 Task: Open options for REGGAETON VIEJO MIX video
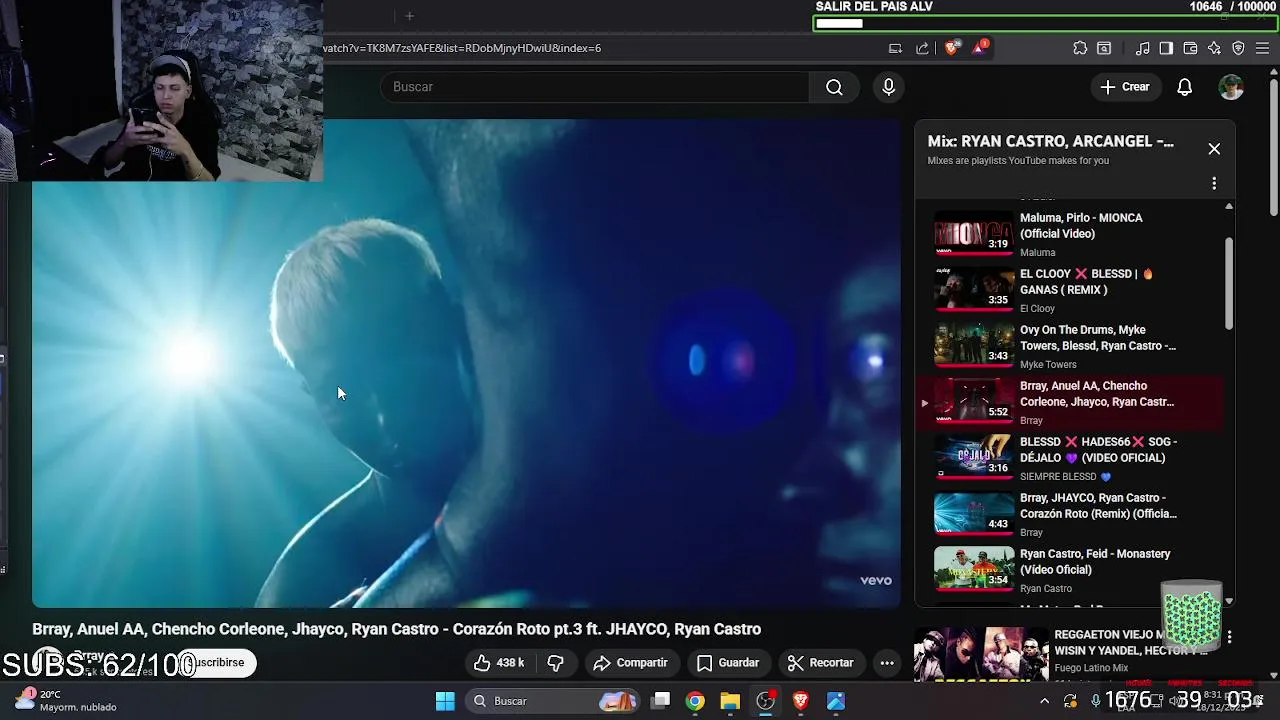(x=1229, y=637)
